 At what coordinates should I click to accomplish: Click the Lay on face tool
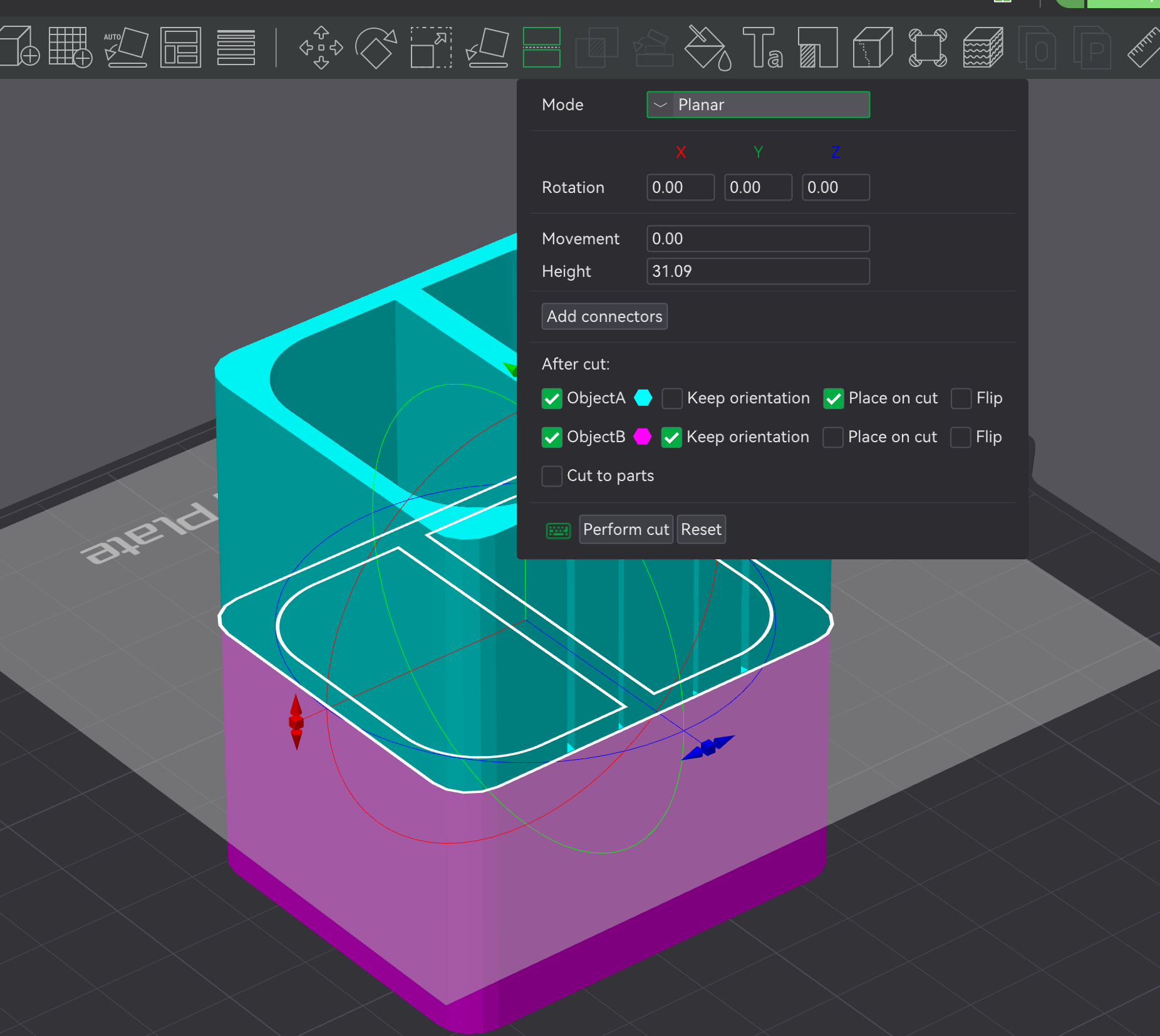487,48
